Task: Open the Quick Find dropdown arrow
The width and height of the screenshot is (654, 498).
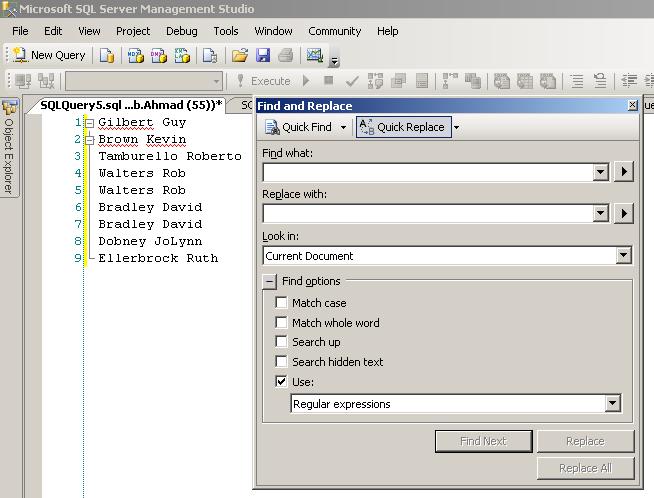Action: 343,127
